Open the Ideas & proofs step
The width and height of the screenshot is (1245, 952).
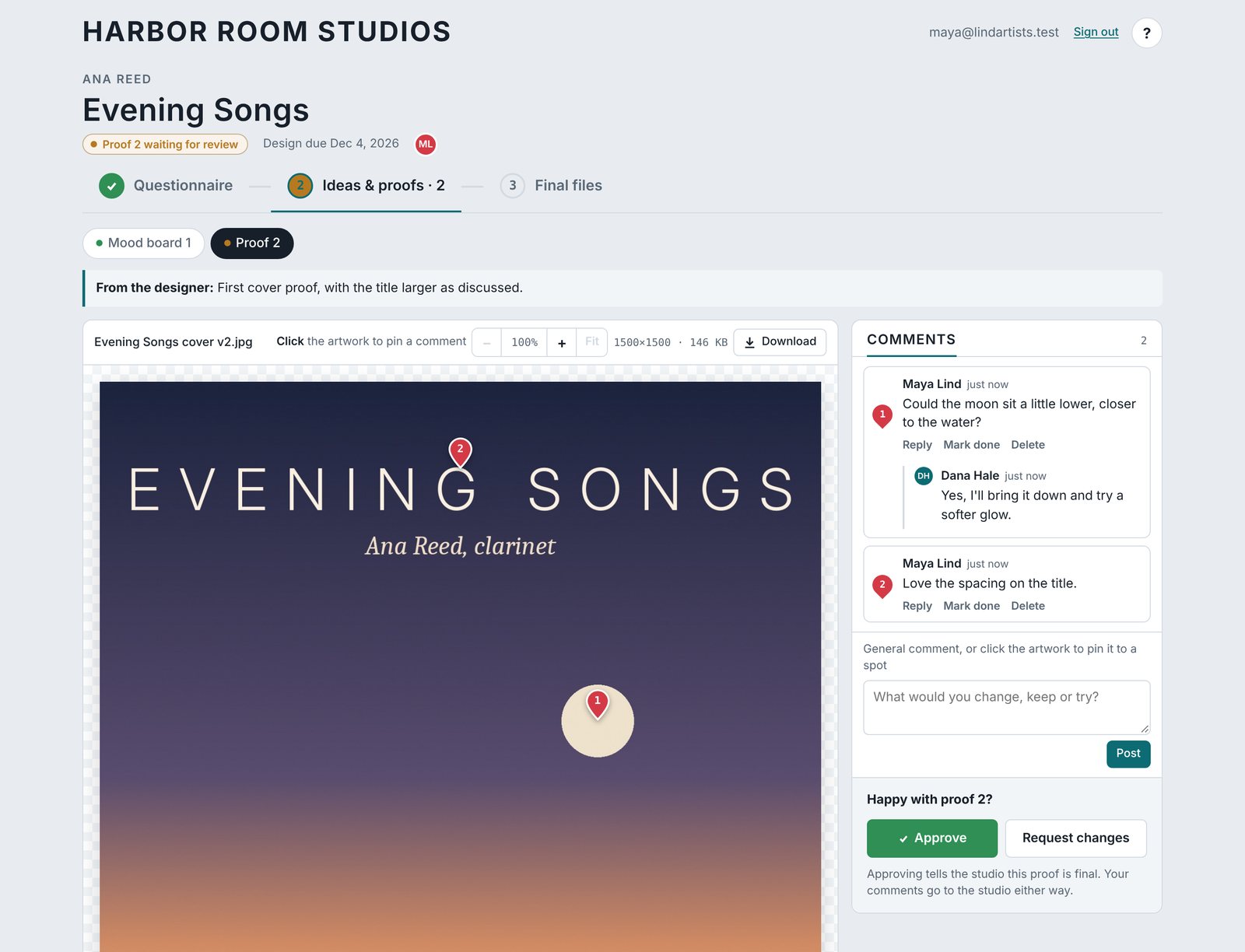coord(366,186)
